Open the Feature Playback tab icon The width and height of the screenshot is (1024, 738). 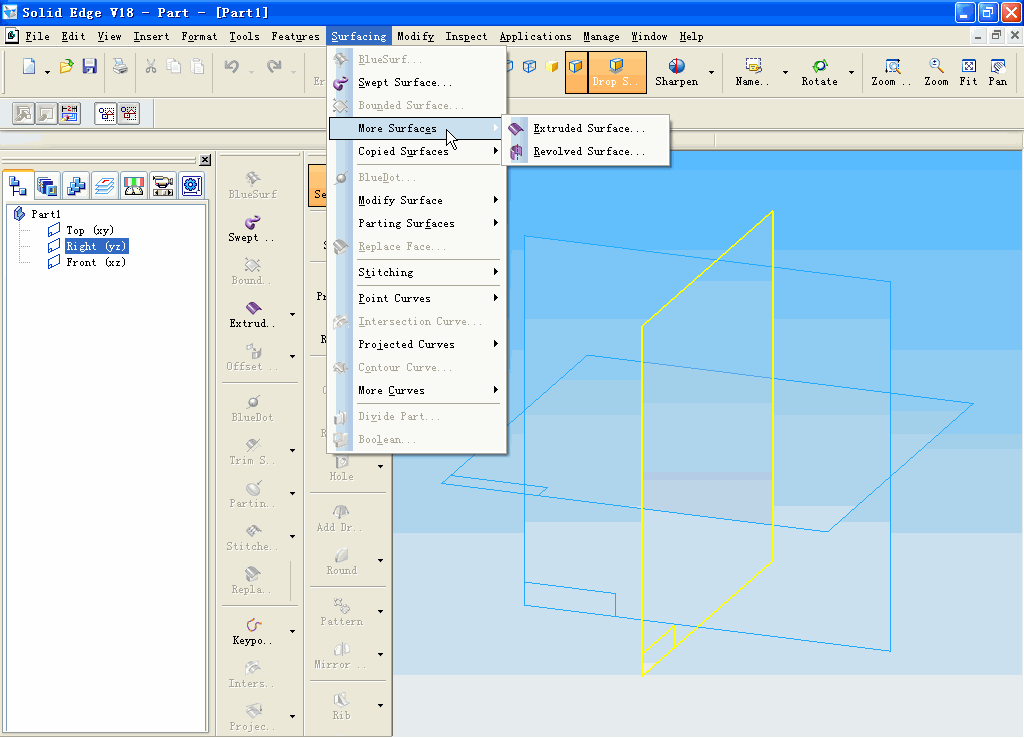point(162,185)
